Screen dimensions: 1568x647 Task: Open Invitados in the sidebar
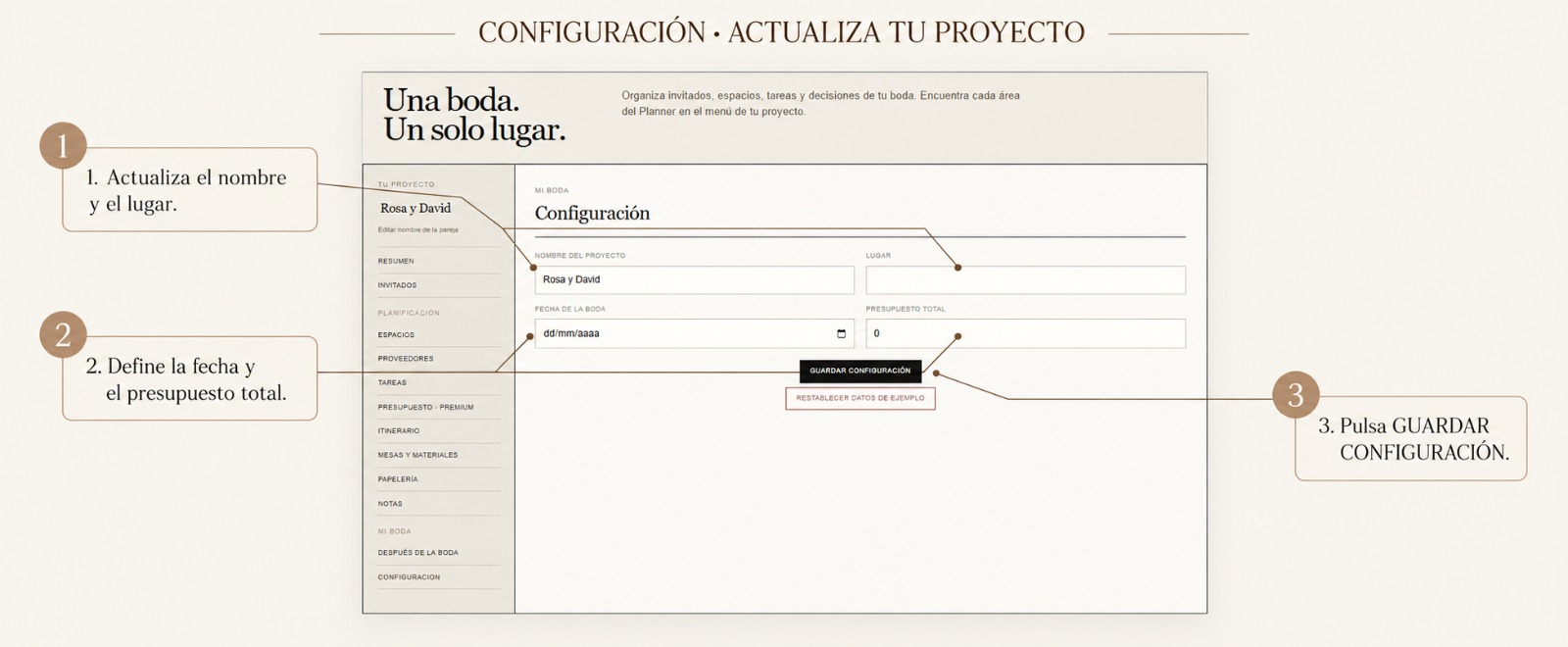(x=397, y=285)
